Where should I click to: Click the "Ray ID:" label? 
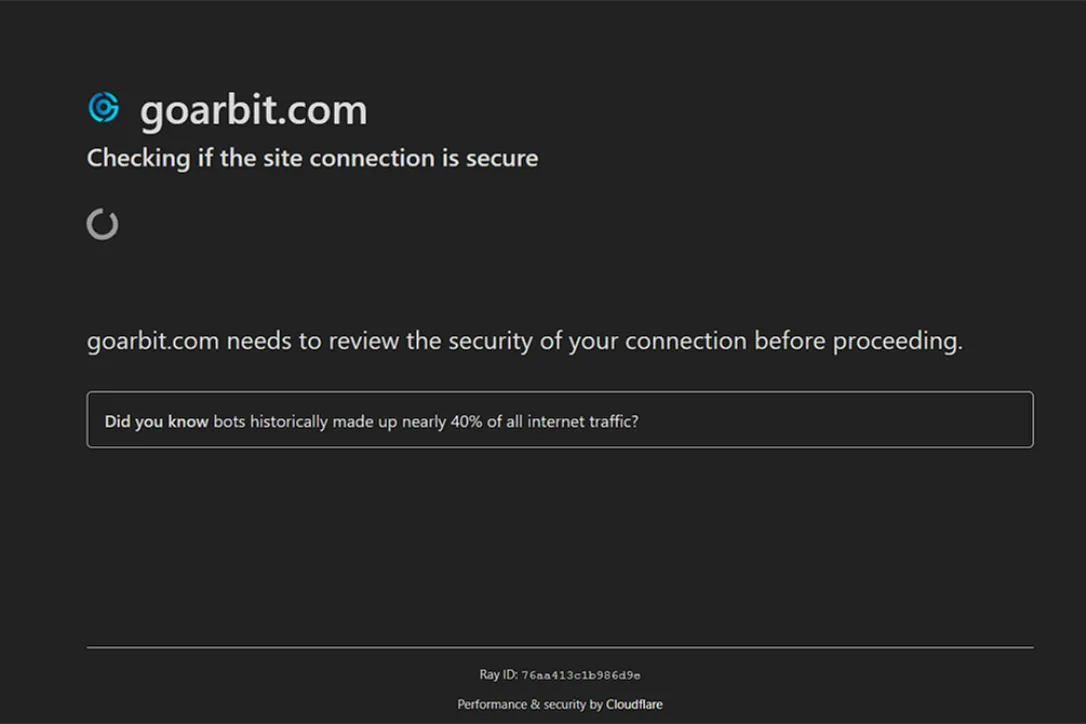499,674
